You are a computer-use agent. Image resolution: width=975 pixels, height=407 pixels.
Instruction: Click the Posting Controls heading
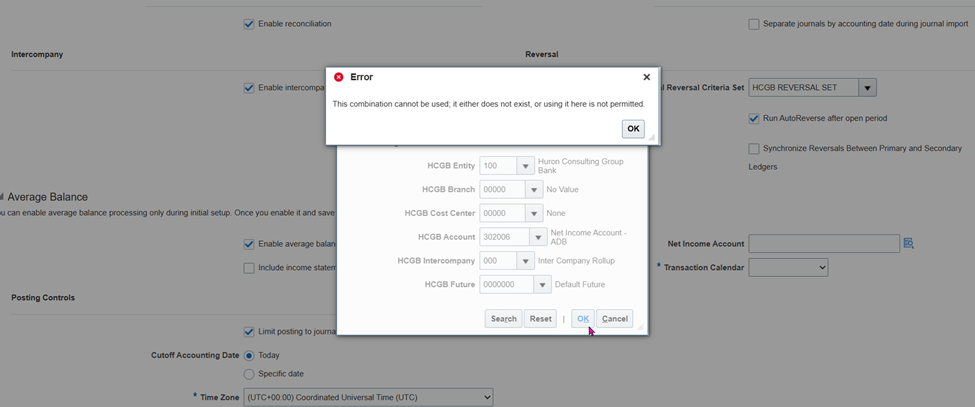click(43, 298)
